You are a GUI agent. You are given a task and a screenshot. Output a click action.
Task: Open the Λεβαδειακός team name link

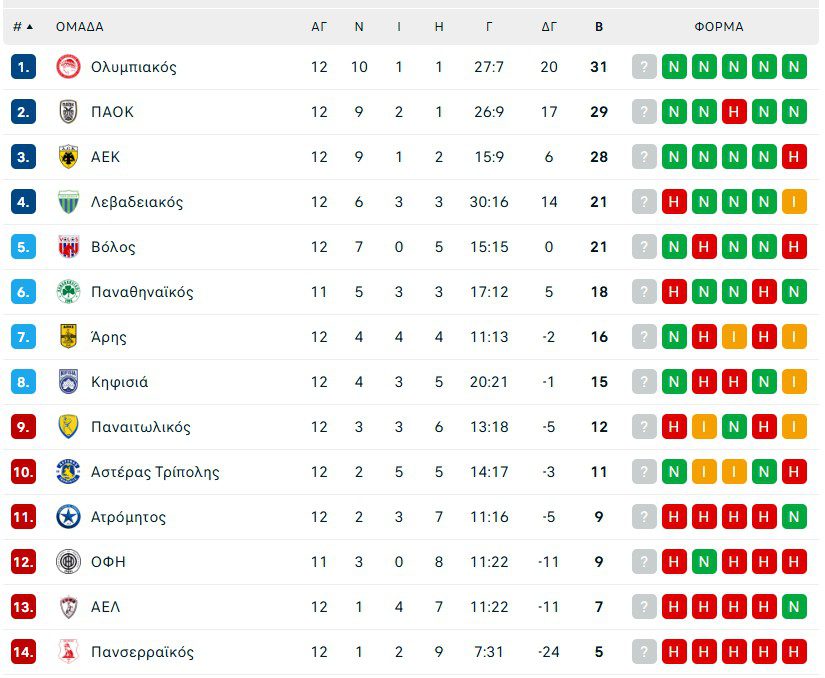click(x=137, y=202)
